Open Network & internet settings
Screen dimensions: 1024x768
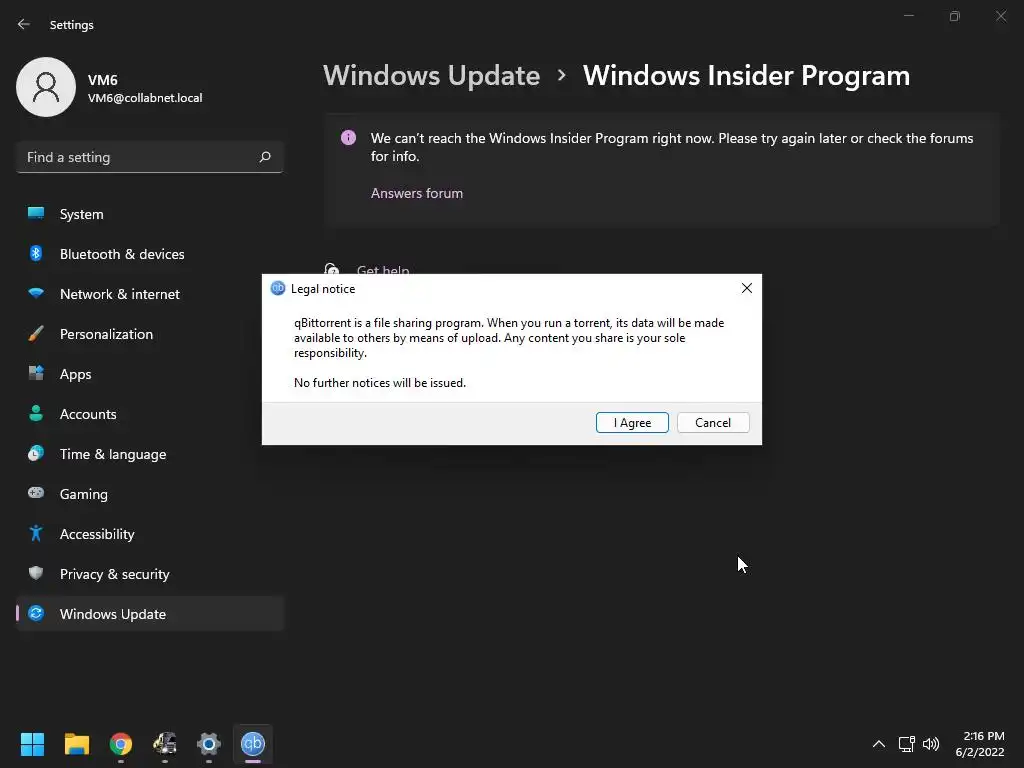coord(150,294)
